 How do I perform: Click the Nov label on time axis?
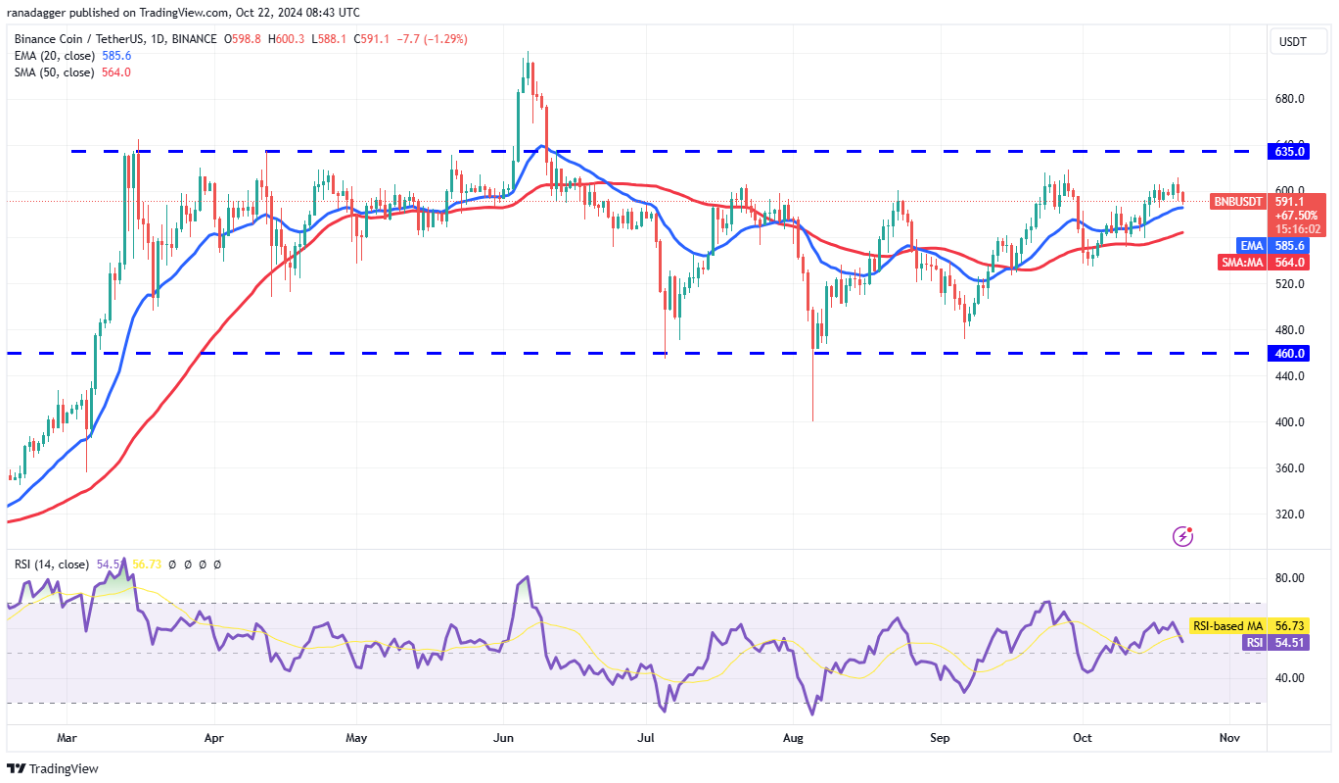coord(1230,737)
